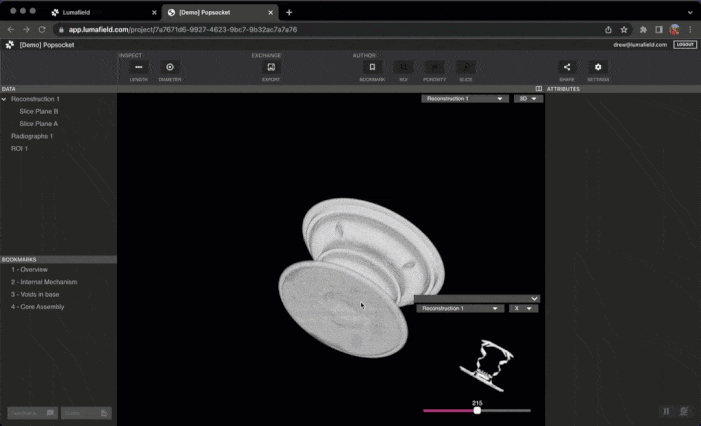The height and width of the screenshot is (426, 701).
Task: Open the 3D view mode dropdown
Action: [x=528, y=98]
